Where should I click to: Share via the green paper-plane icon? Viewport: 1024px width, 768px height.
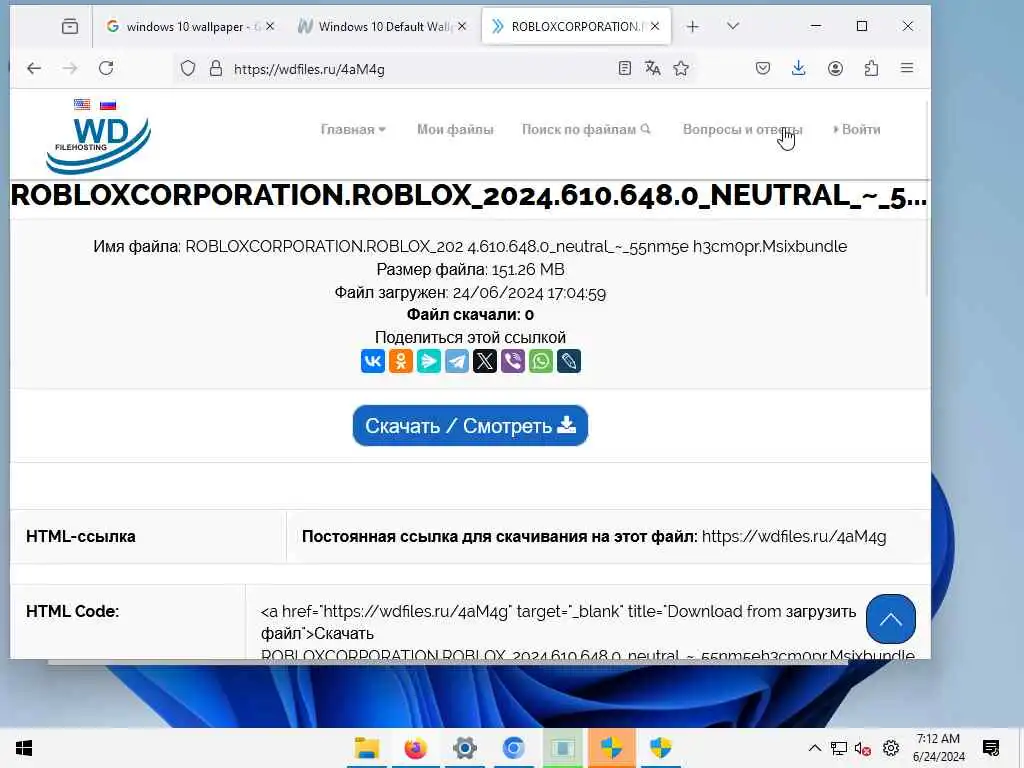click(x=429, y=361)
